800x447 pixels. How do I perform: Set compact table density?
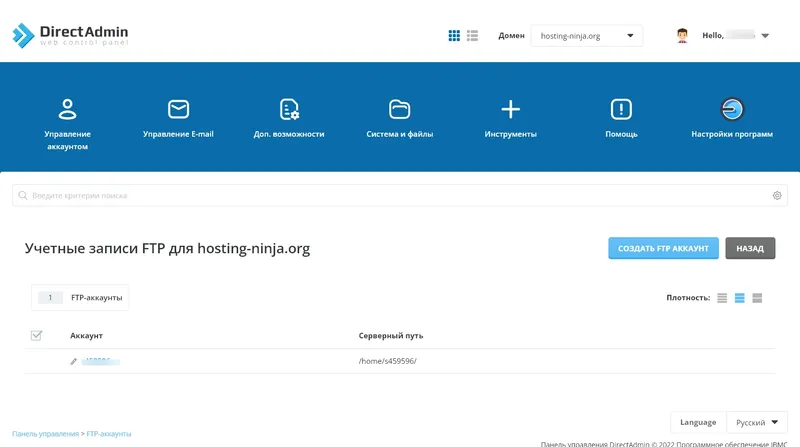721,298
